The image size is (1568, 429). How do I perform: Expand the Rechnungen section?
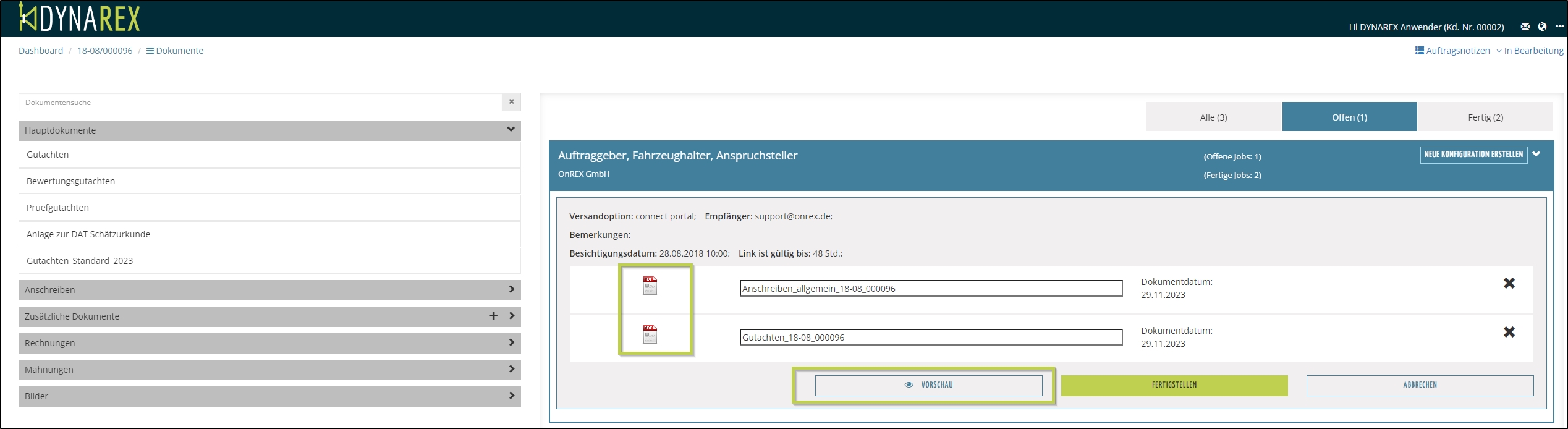pyautogui.click(x=511, y=342)
